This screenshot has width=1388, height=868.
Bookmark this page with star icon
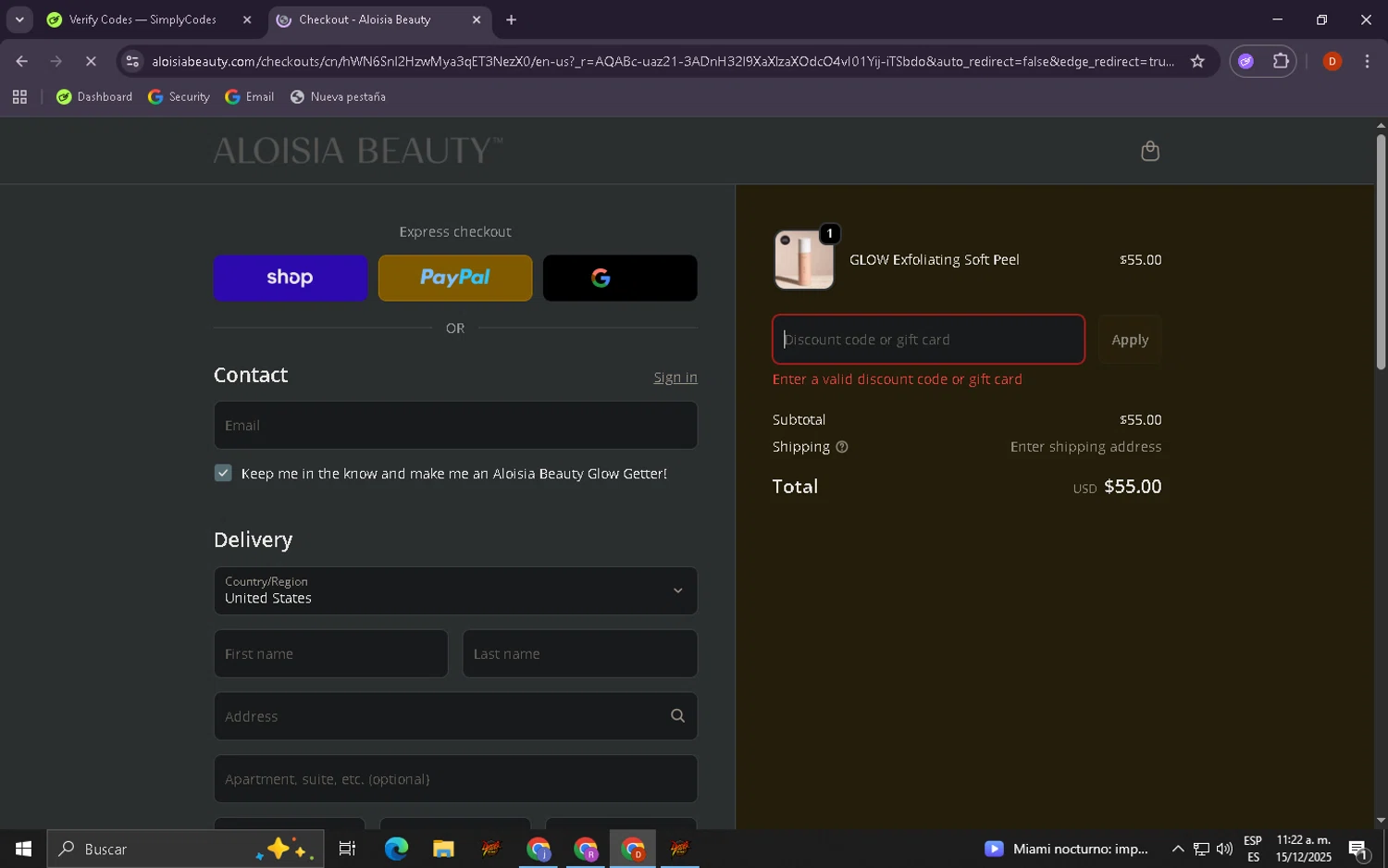[x=1197, y=61]
